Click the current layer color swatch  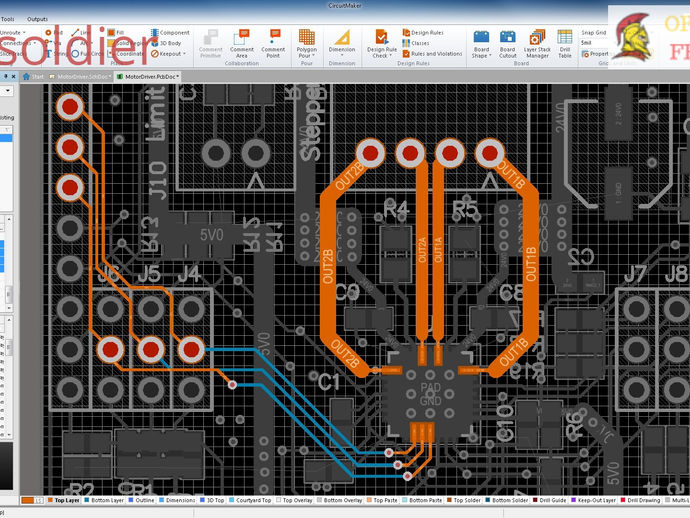(x=27, y=500)
